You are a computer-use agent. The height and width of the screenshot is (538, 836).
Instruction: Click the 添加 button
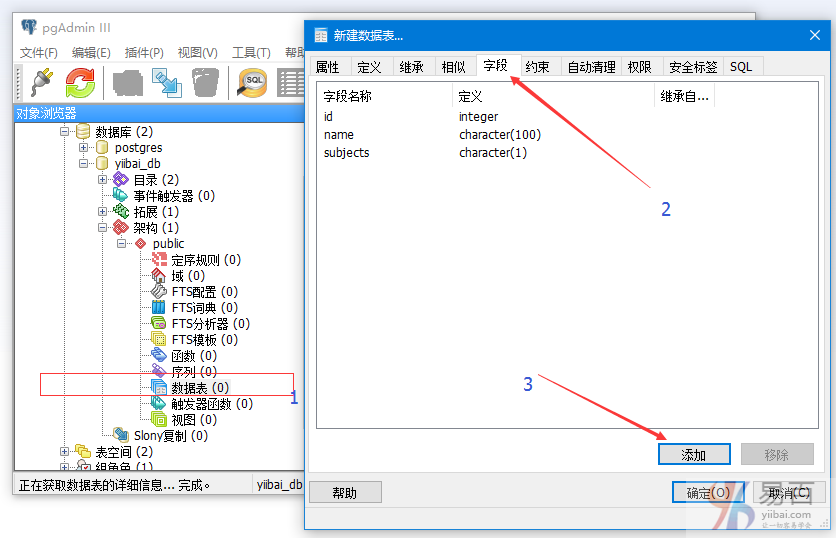tap(694, 455)
